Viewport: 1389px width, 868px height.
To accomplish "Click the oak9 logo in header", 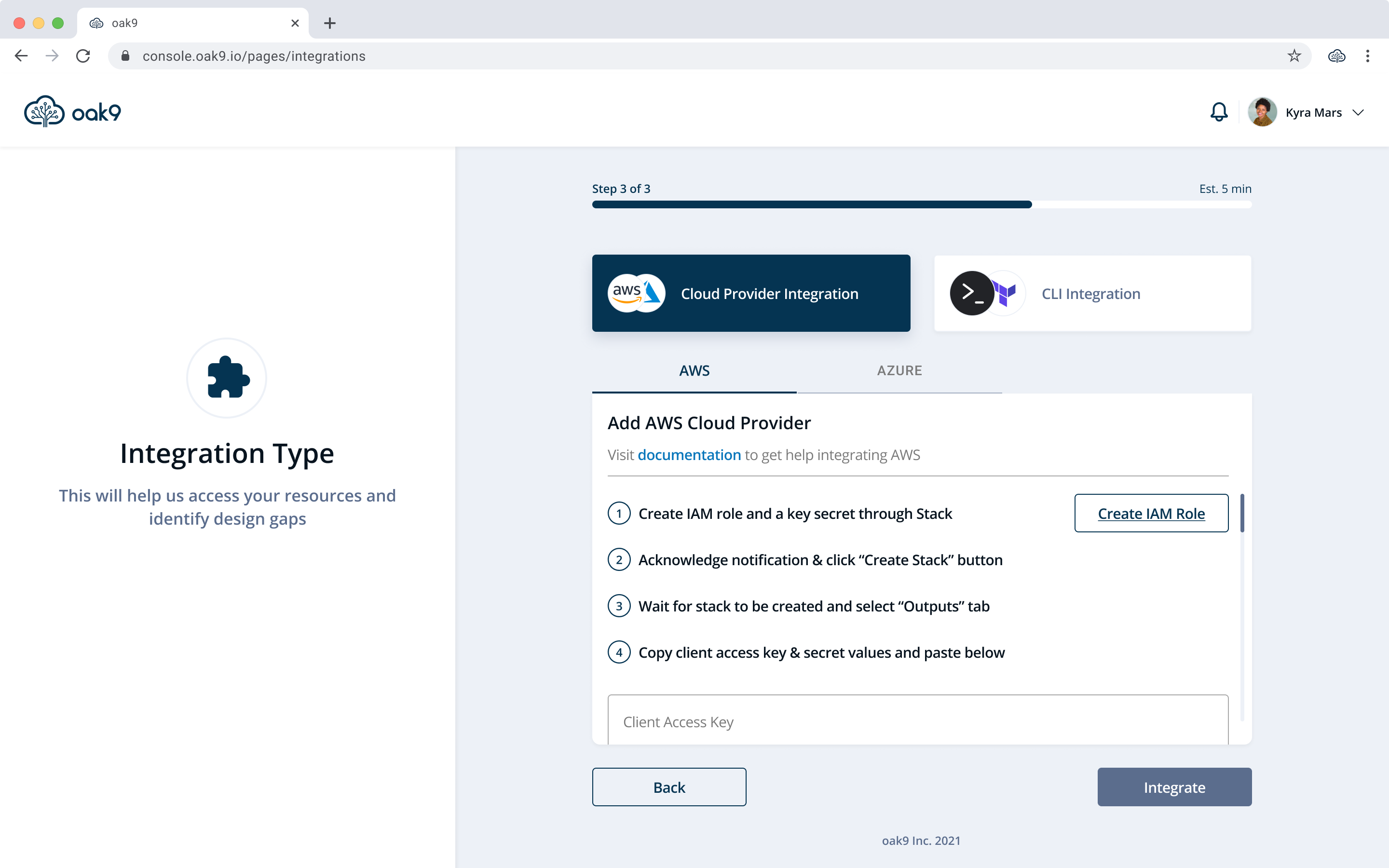I will [73, 111].
